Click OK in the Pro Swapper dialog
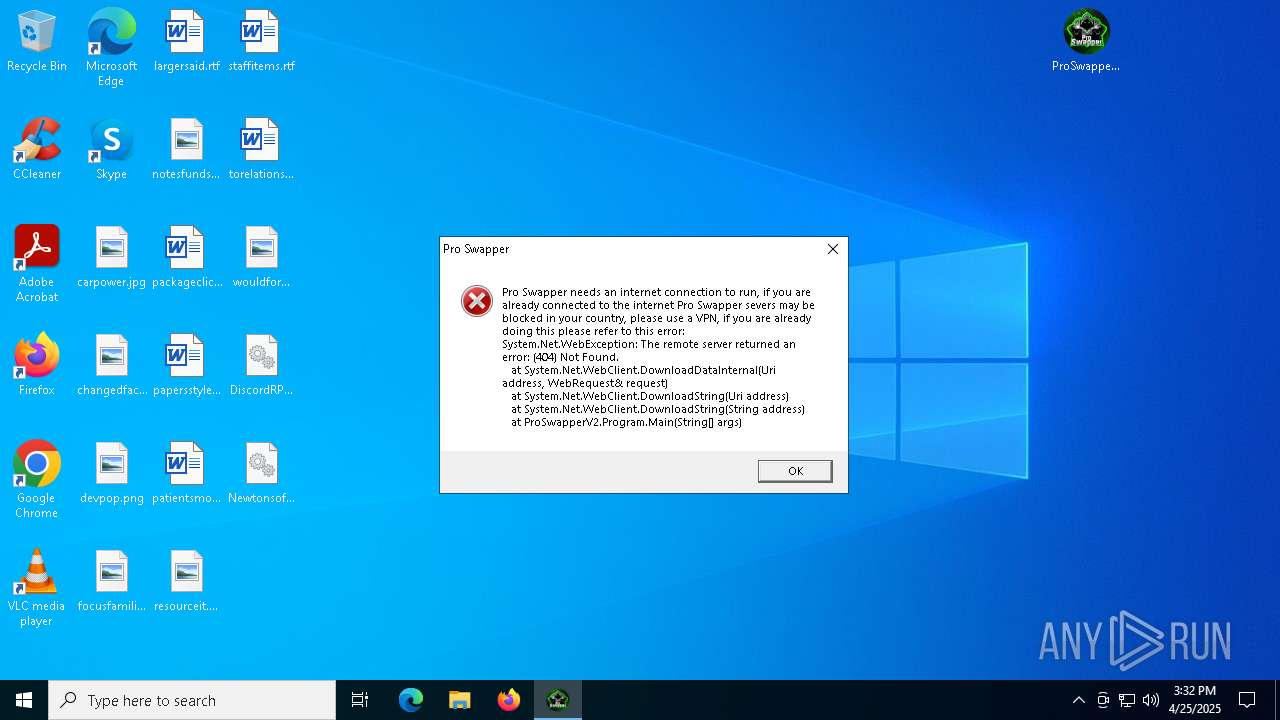 [795, 471]
